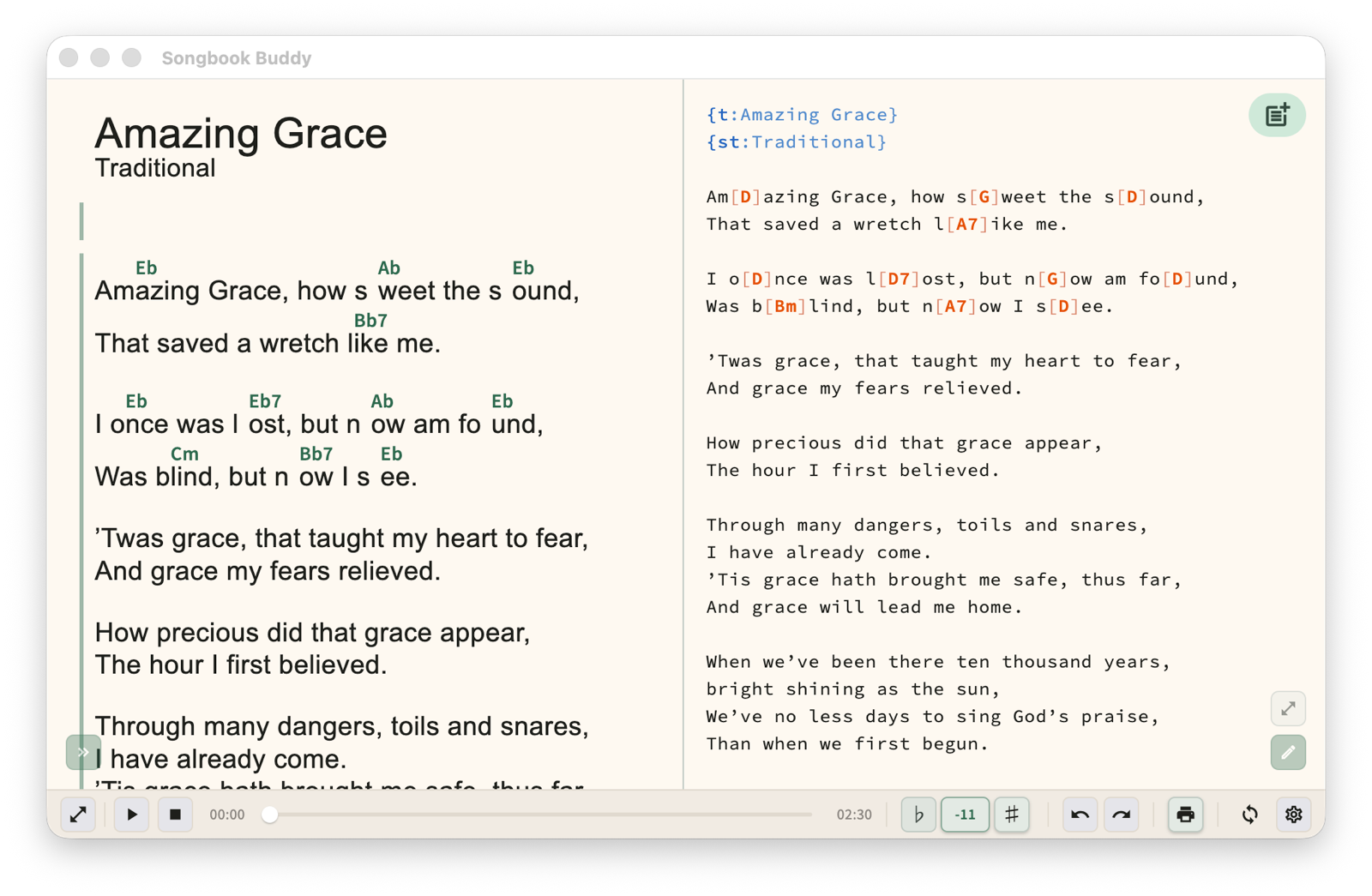Toggle fullscreen with the bottom-left expand icon
The width and height of the screenshot is (1372, 896).
tap(78, 815)
